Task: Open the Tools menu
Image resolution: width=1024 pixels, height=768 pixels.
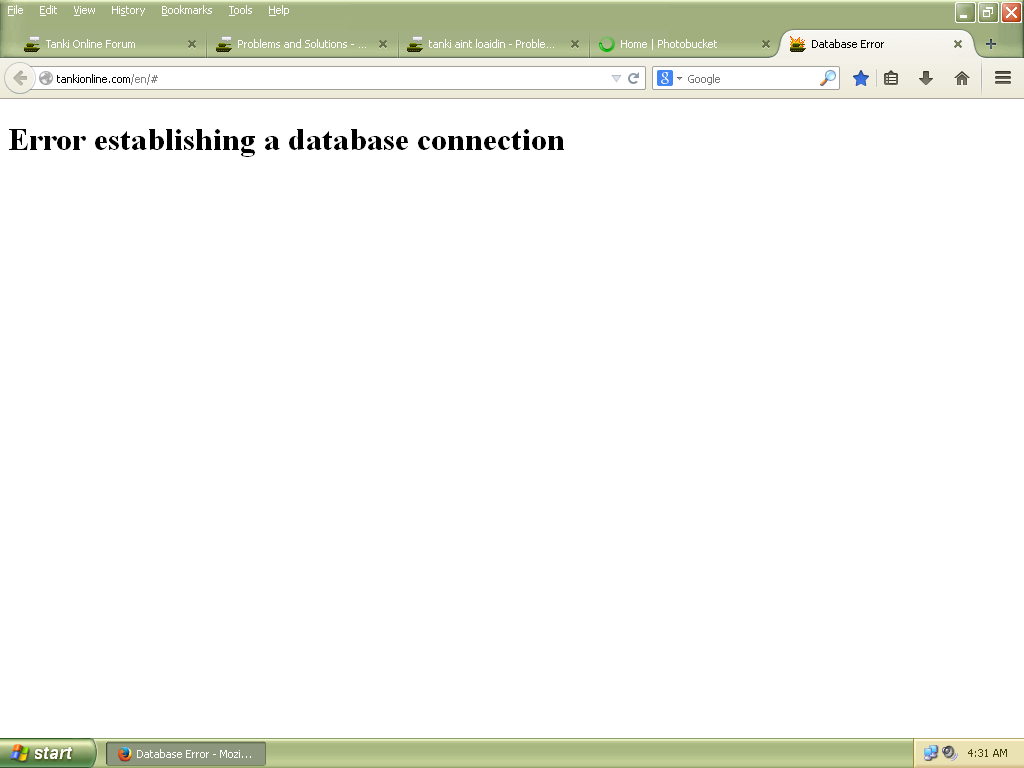Action: coord(240,10)
